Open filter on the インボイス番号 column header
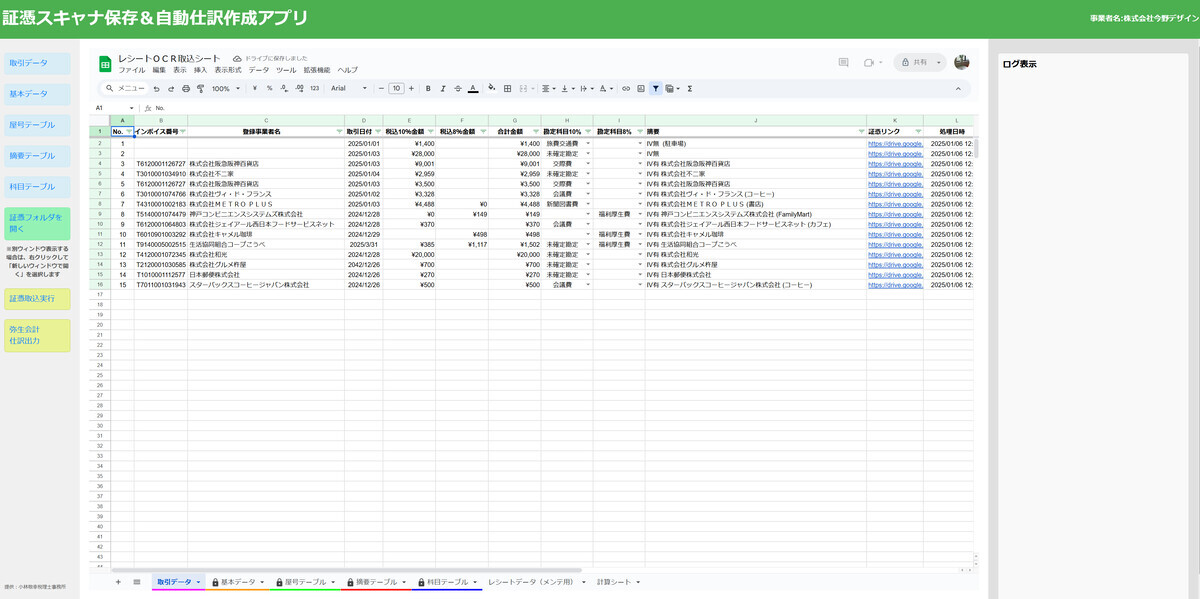The image size is (1200, 599). point(182,131)
